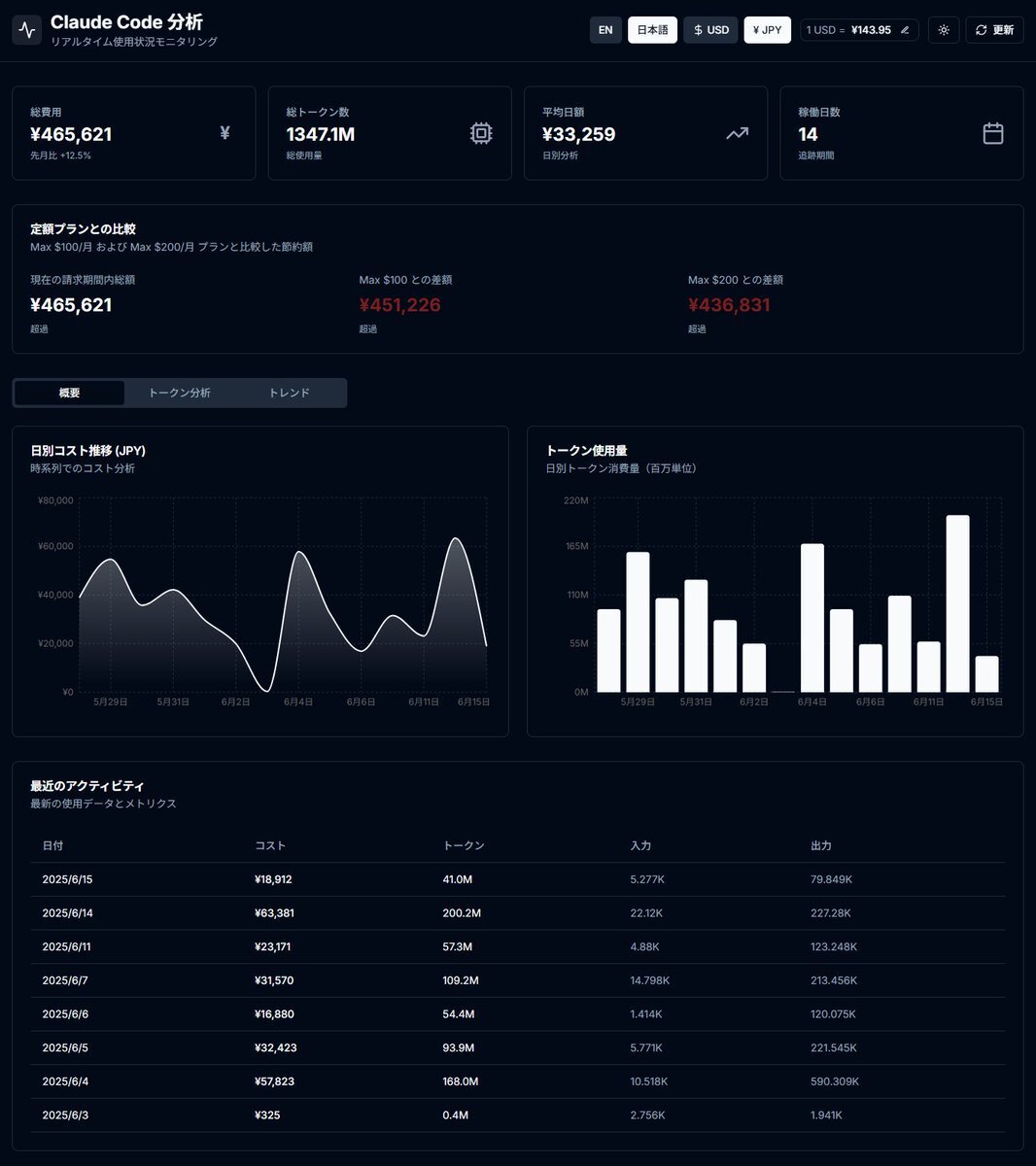This screenshot has width=1036, height=1166.
Task: Click the 590.309K output cell
Action: [835, 1081]
